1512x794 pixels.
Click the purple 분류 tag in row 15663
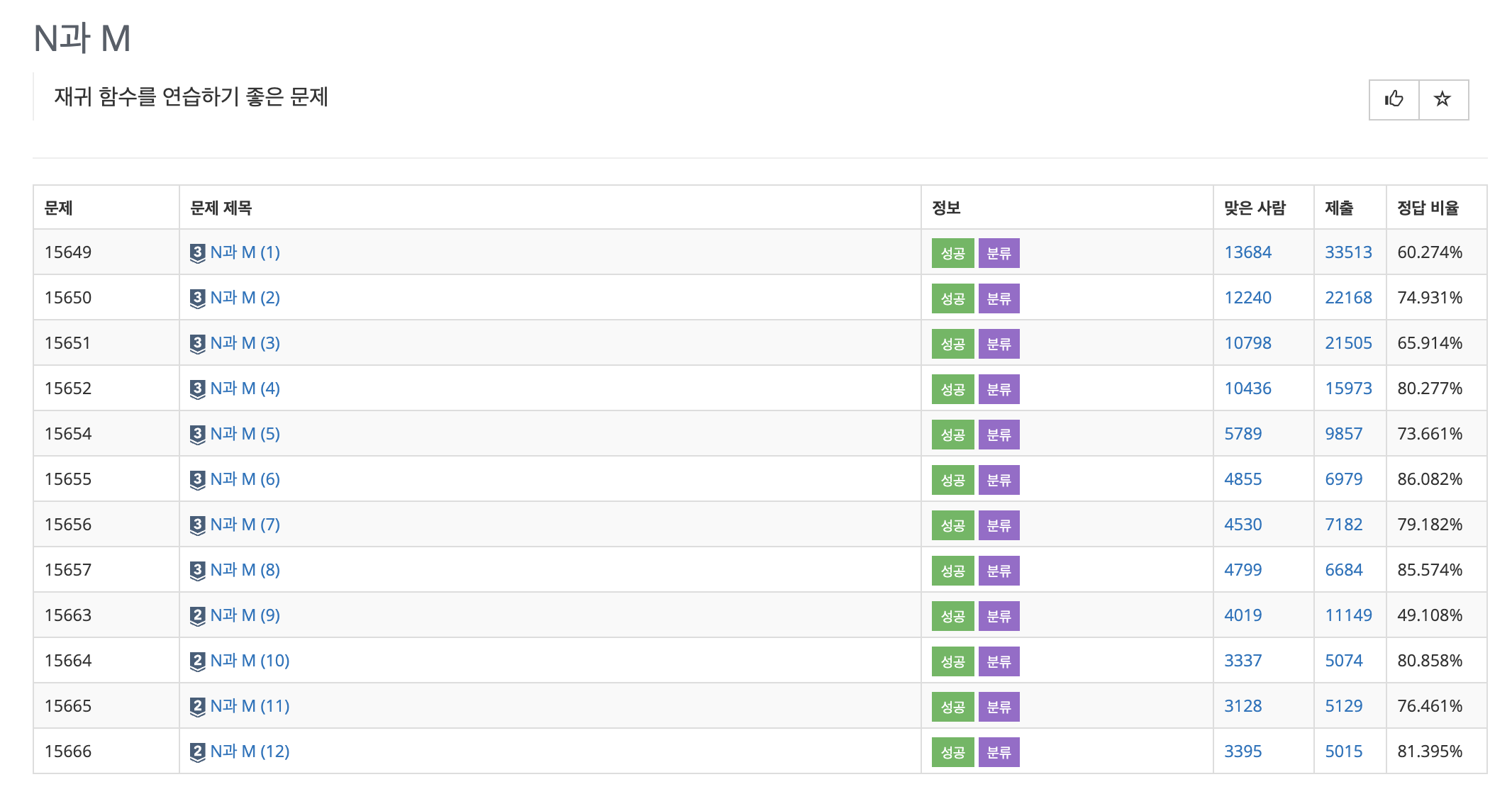pyautogui.click(x=999, y=616)
